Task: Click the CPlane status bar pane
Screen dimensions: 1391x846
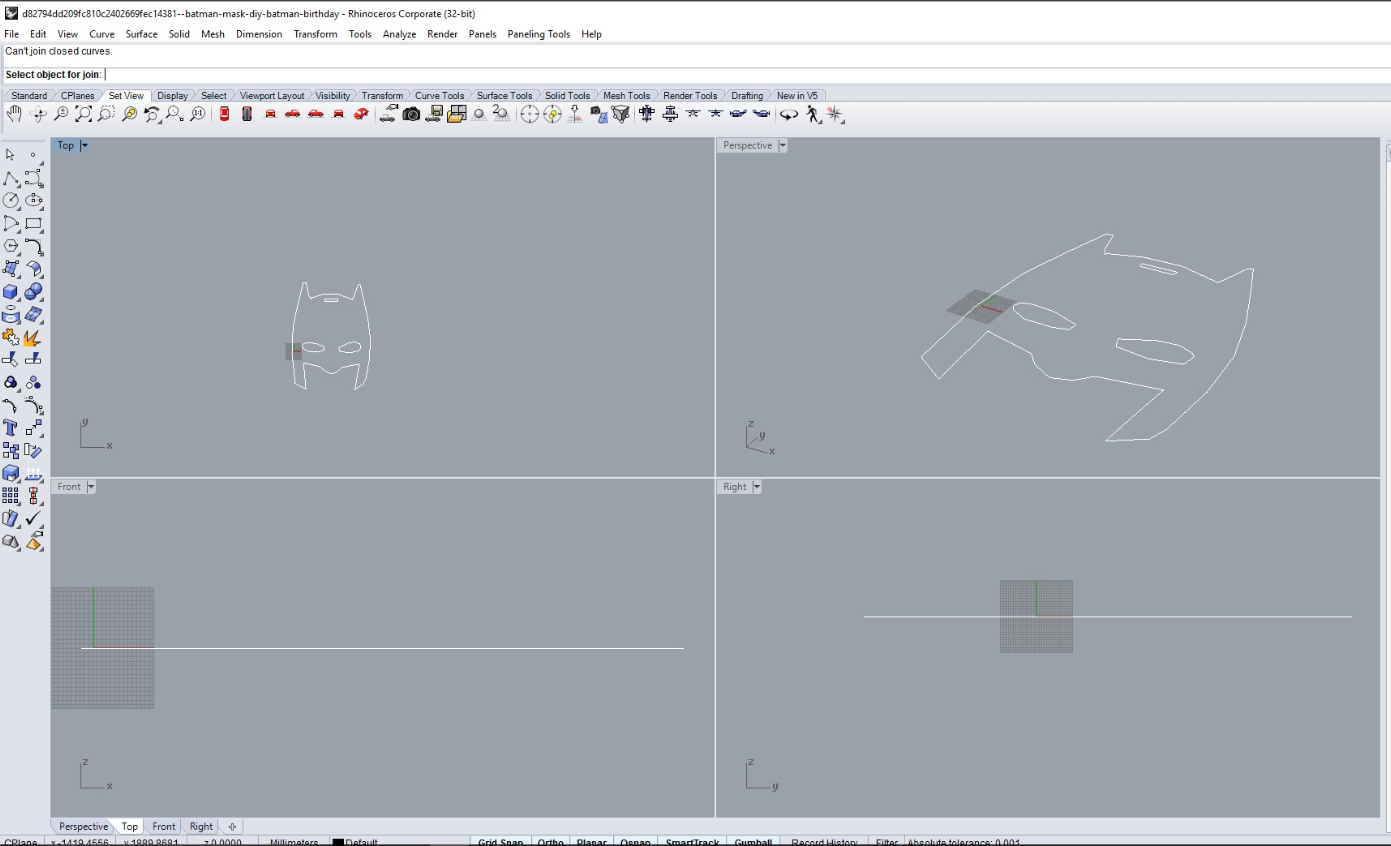Action: click(21, 842)
